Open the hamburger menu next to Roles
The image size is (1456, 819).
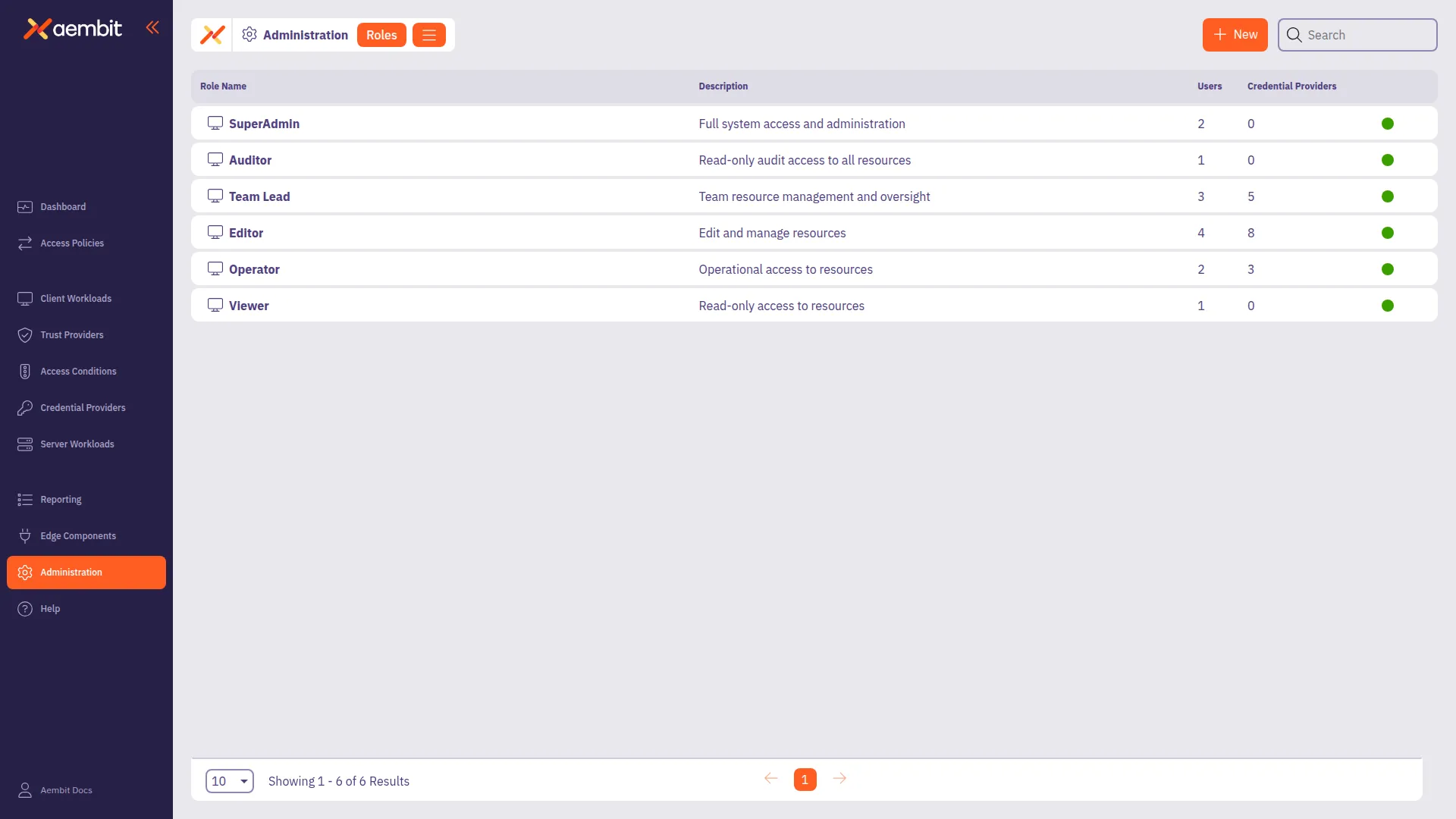click(429, 35)
